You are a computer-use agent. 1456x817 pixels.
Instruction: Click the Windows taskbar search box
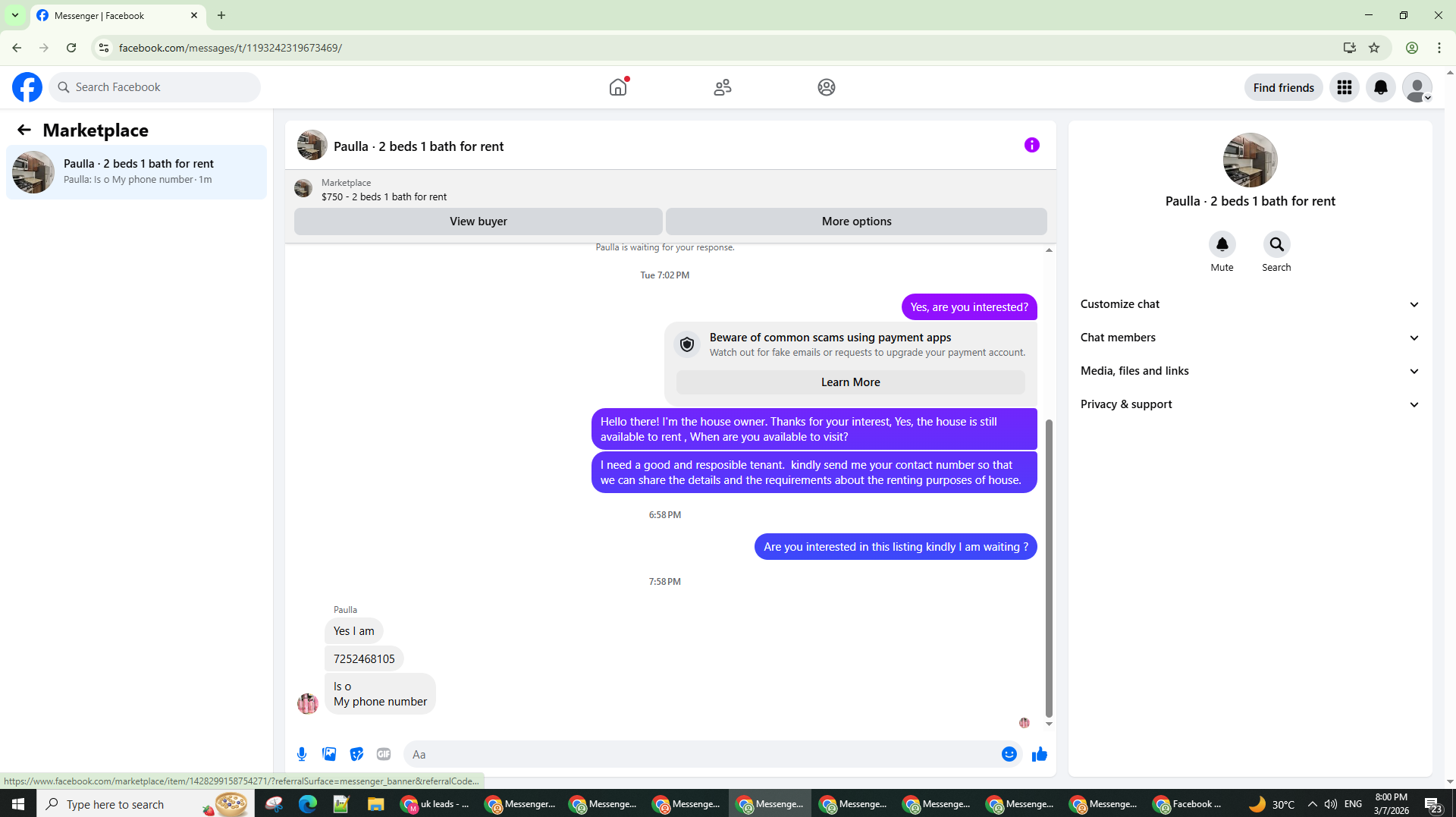click(145, 803)
